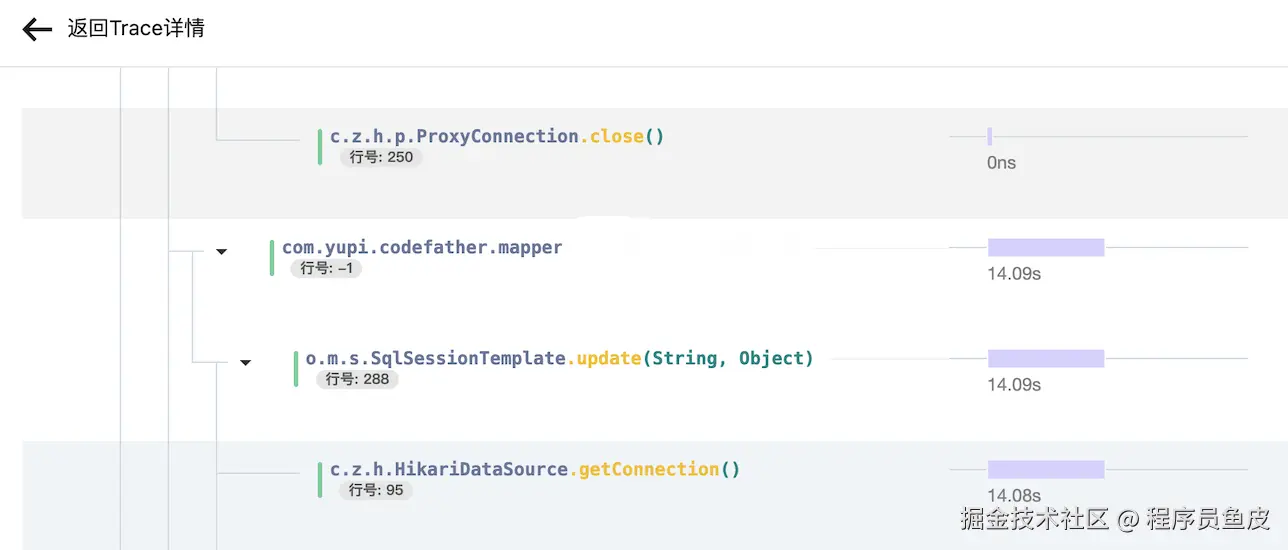This screenshot has width=1288, height=550.
Task: Click the getConnection 14.08s duration bar
Action: point(1045,470)
